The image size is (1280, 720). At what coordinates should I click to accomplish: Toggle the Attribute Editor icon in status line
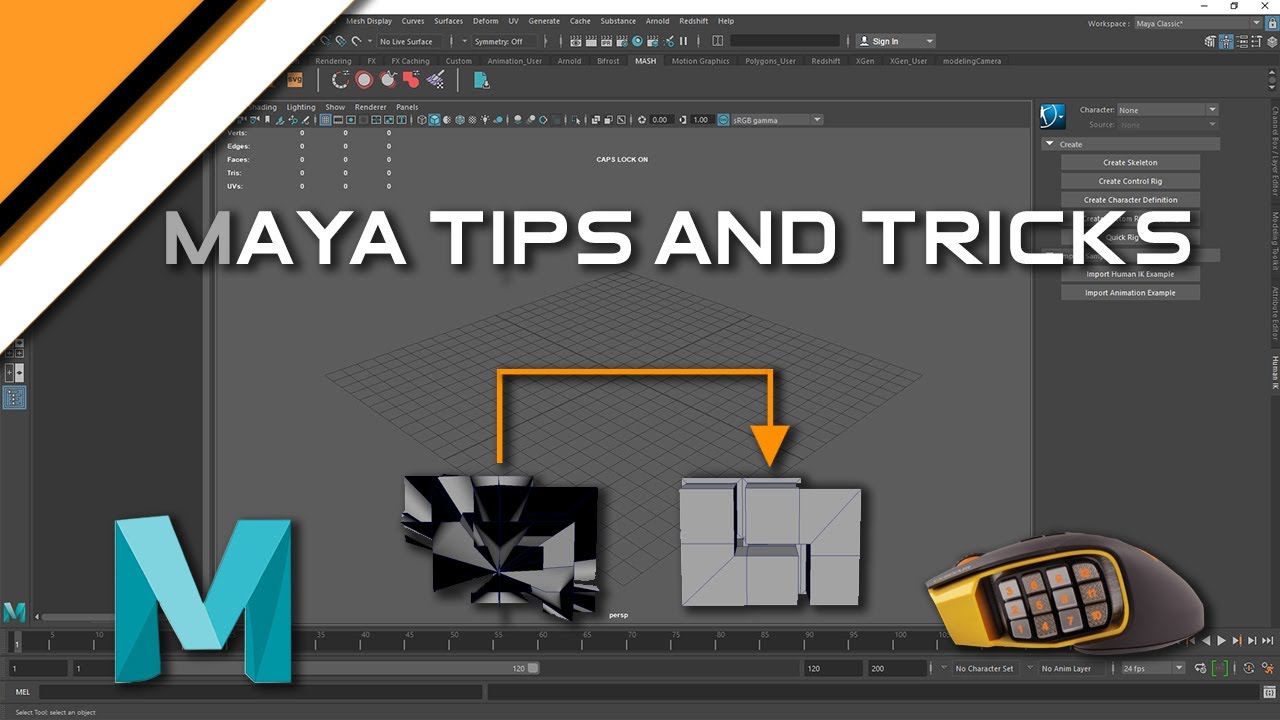pyautogui.click(x=1241, y=41)
